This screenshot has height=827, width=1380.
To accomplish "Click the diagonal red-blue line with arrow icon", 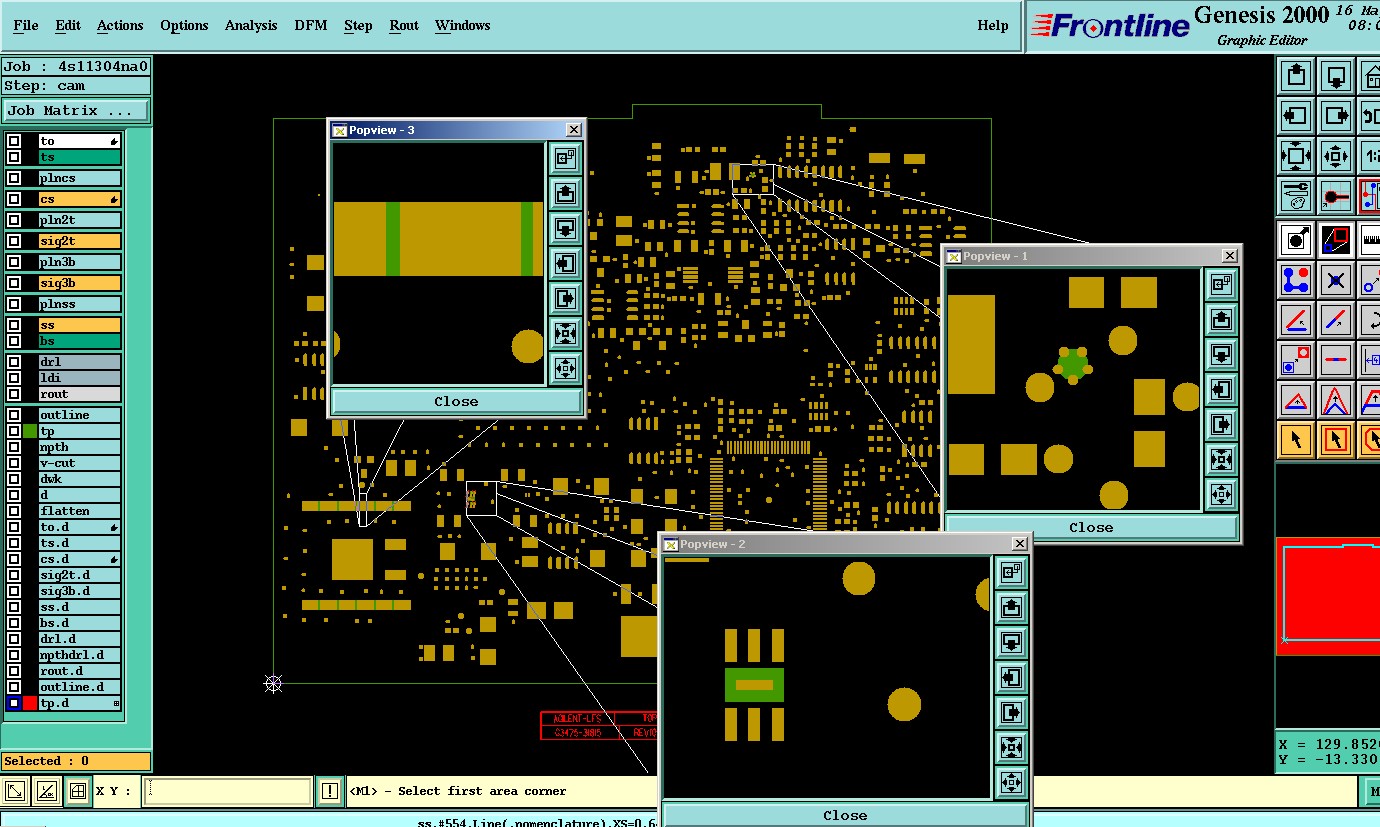I will tap(1336, 320).
